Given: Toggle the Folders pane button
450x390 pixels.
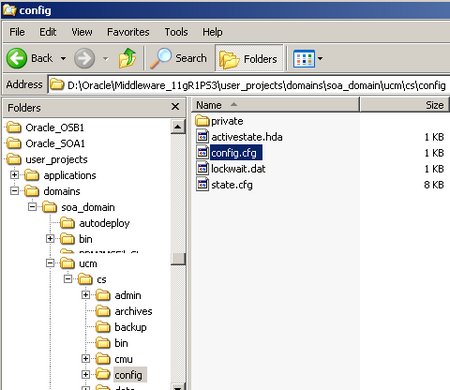Looking at the screenshot, I should point(249,59).
